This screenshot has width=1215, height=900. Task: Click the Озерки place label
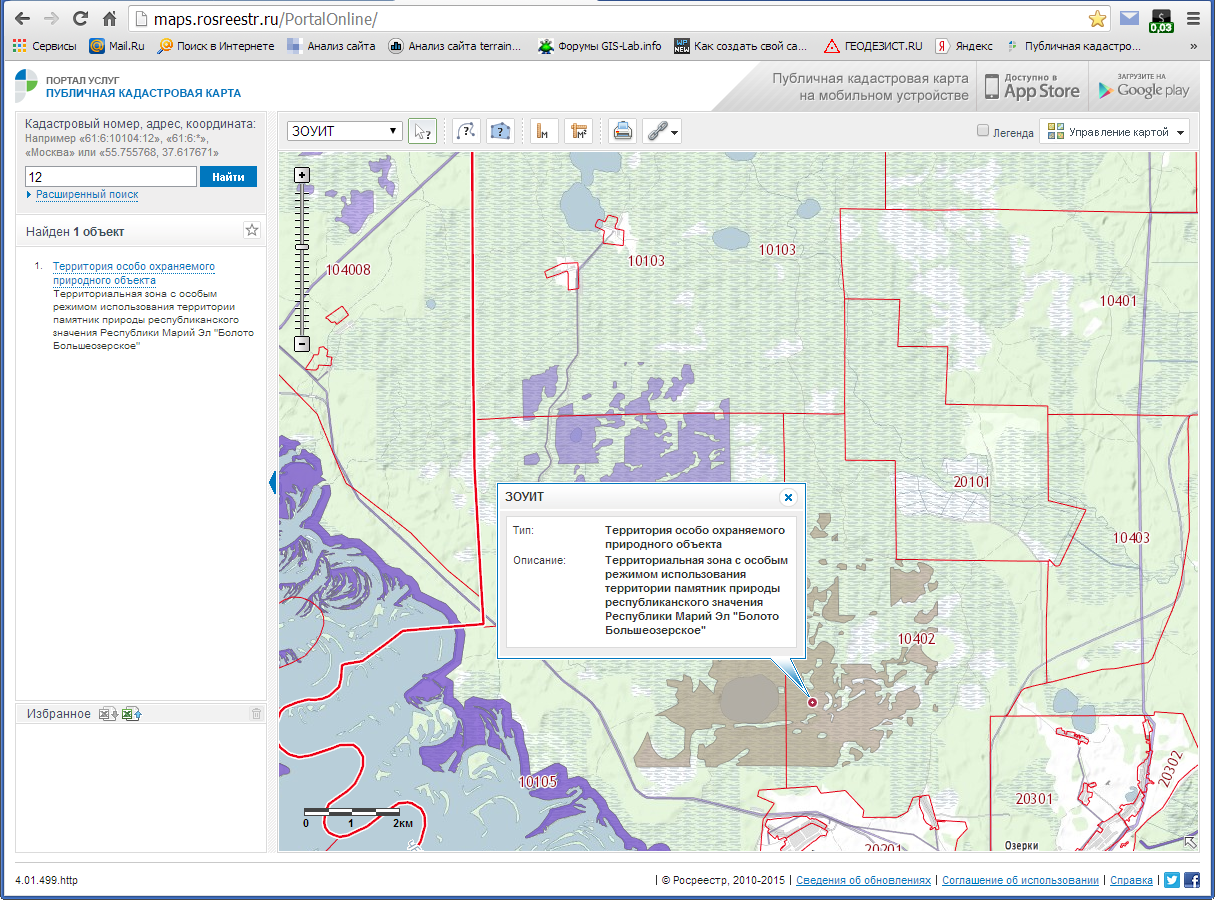(1021, 845)
